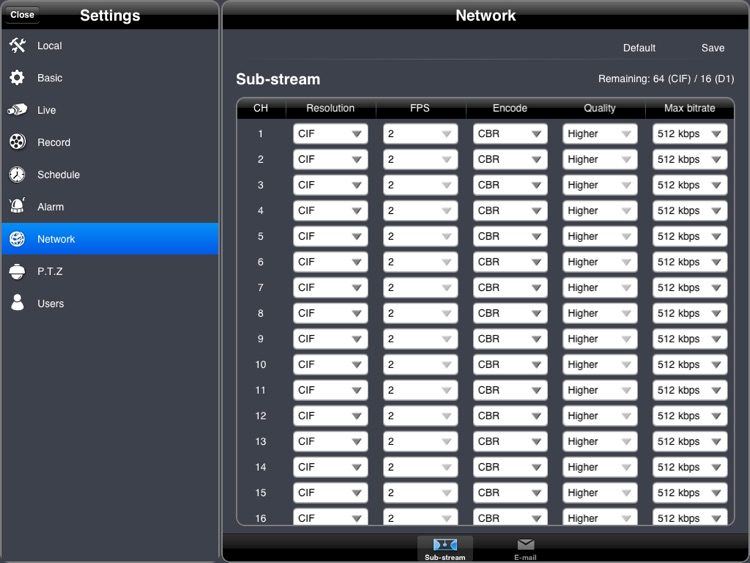Select the Alarm siren icon
The image size is (750, 563).
(17, 206)
